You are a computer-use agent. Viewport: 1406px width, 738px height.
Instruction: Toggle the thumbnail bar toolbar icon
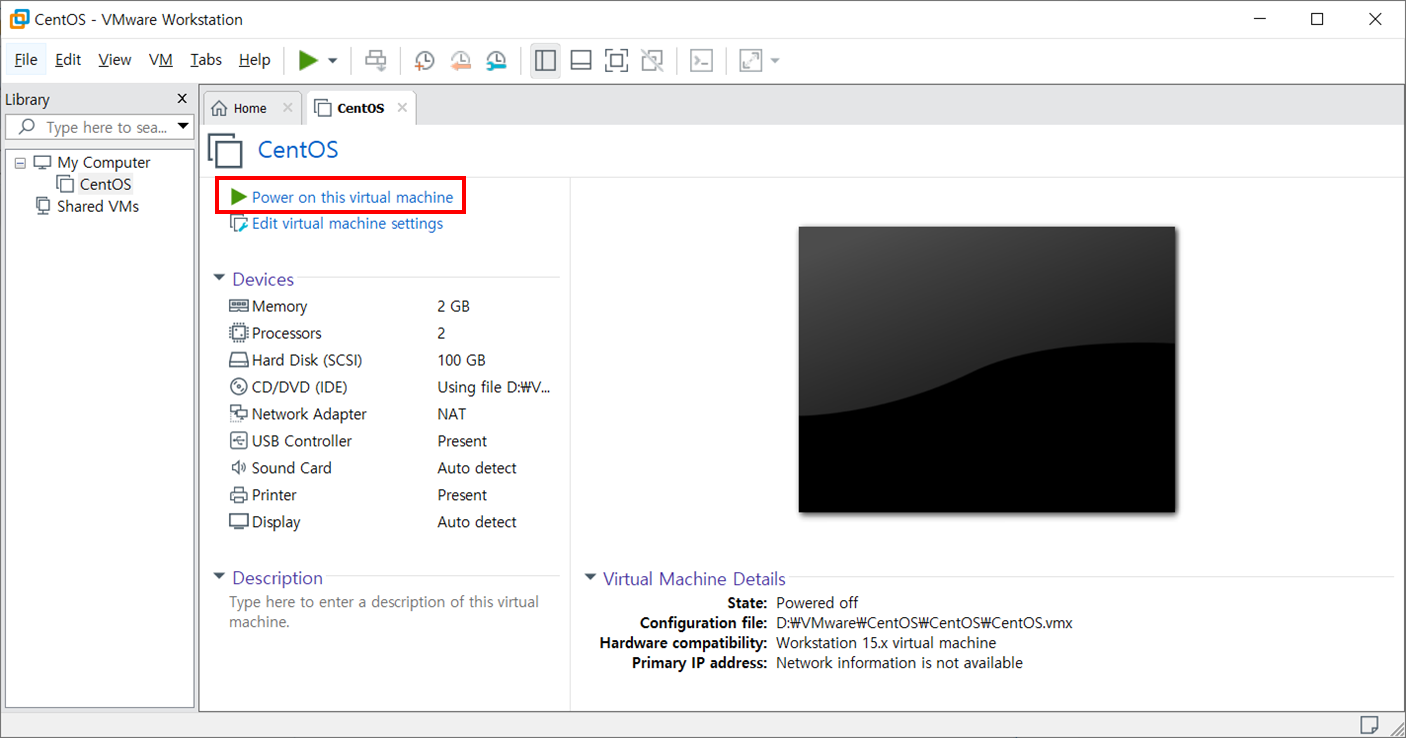(581, 61)
